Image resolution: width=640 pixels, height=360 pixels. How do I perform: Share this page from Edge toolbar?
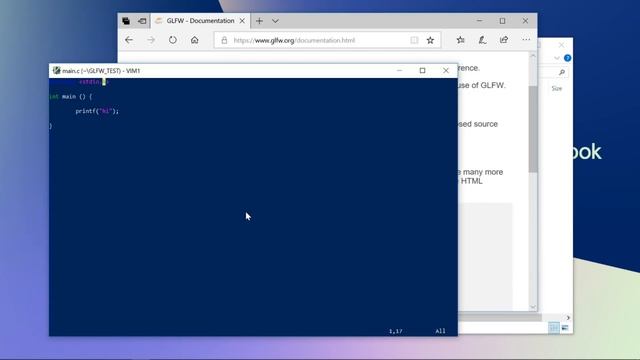(504, 40)
